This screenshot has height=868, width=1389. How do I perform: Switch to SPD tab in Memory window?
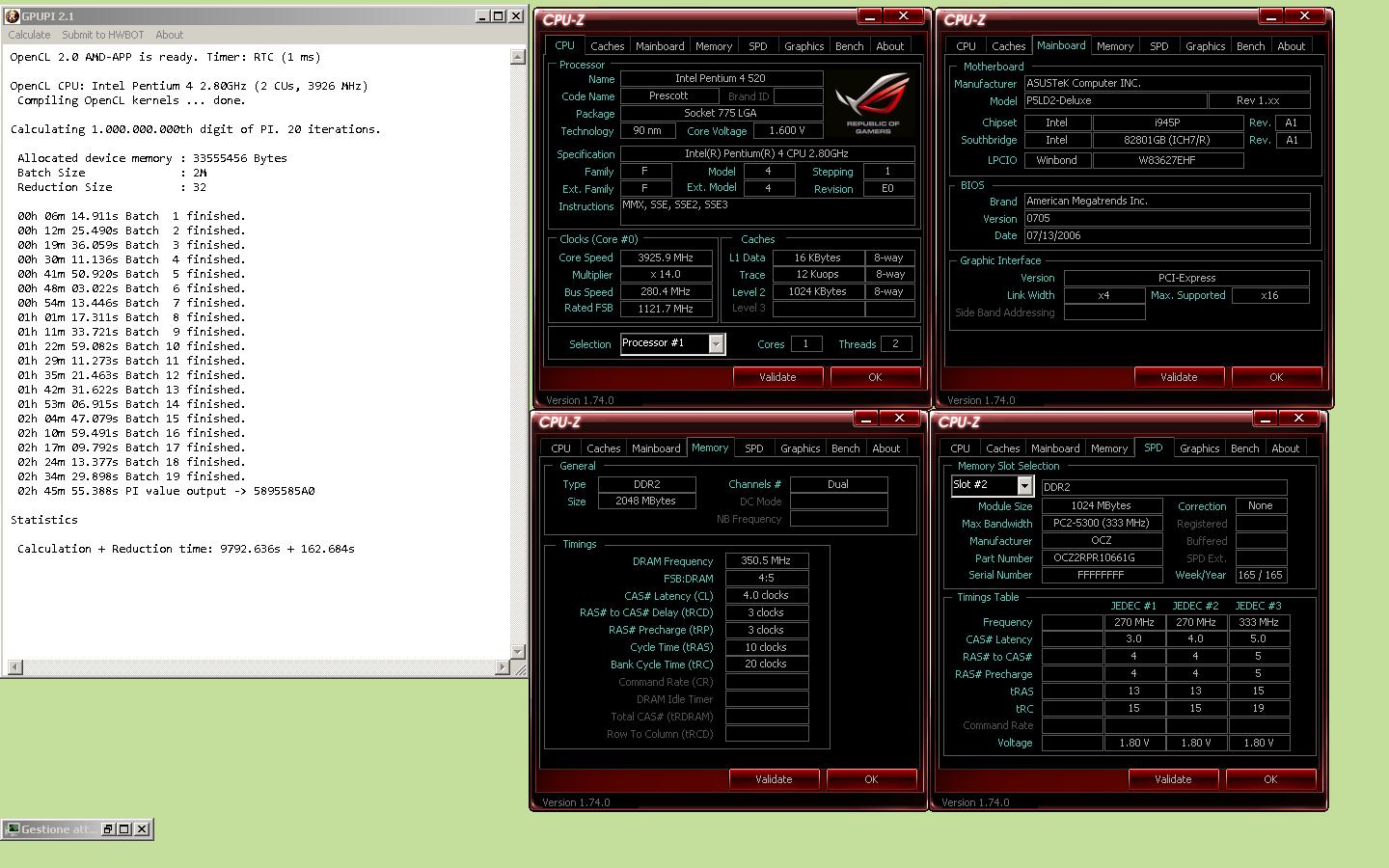pyautogui.click(x=753, y=448)
